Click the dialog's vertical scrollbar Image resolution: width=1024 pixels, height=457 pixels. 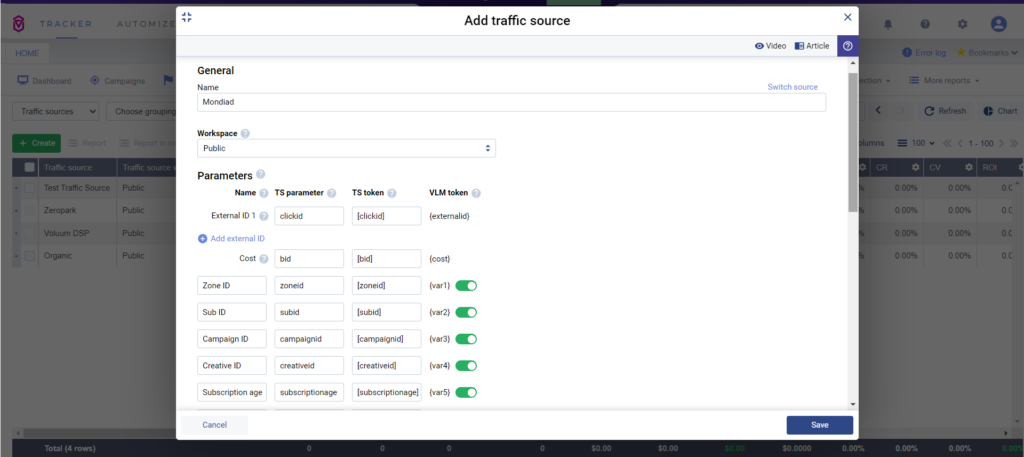(x=852, y=140)
